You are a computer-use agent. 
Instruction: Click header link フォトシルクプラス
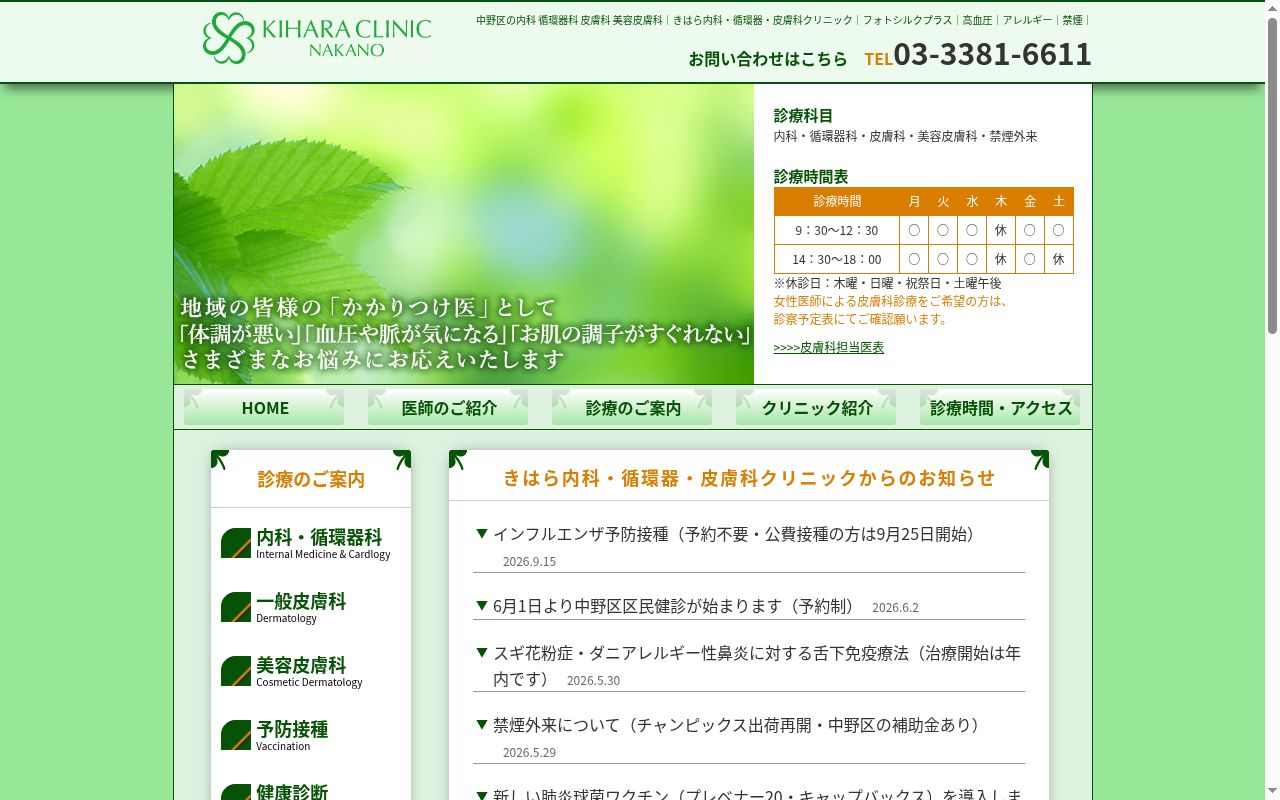click(908, 20)
